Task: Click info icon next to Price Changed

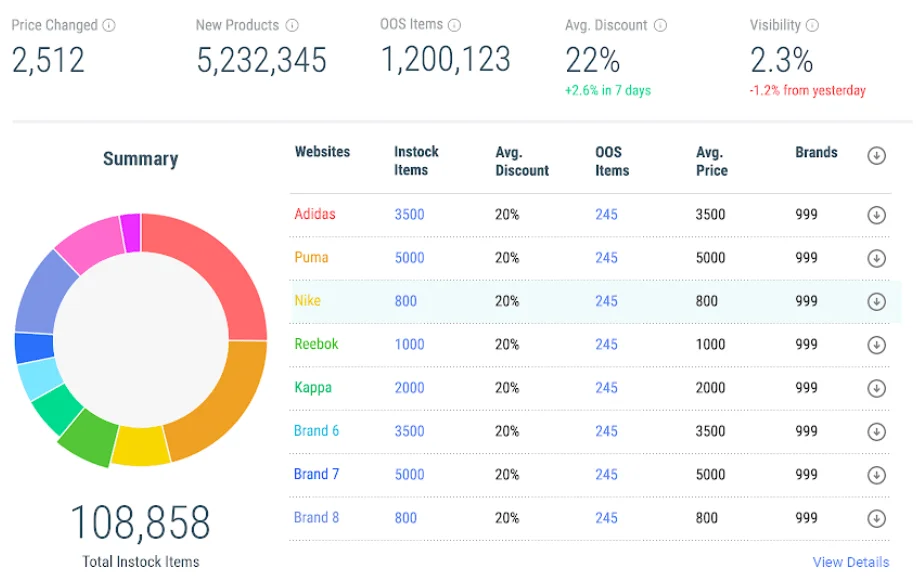Action: tap(109, 25)
